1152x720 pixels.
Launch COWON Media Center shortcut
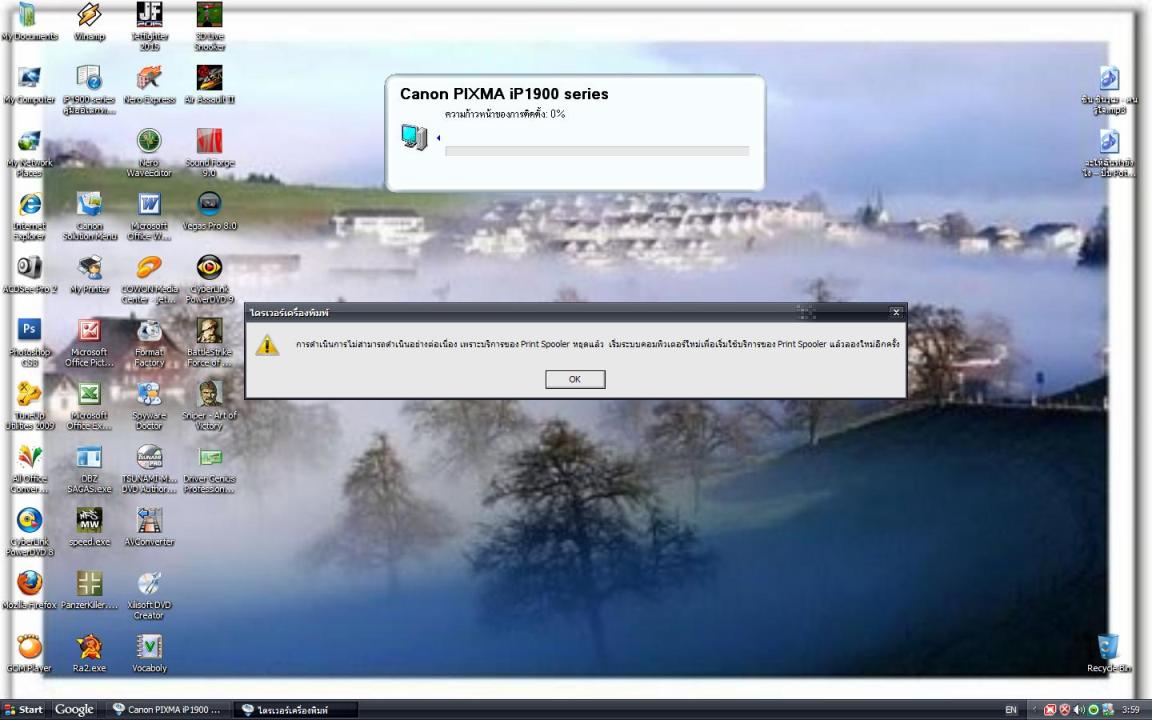click(x=149, y=279)
